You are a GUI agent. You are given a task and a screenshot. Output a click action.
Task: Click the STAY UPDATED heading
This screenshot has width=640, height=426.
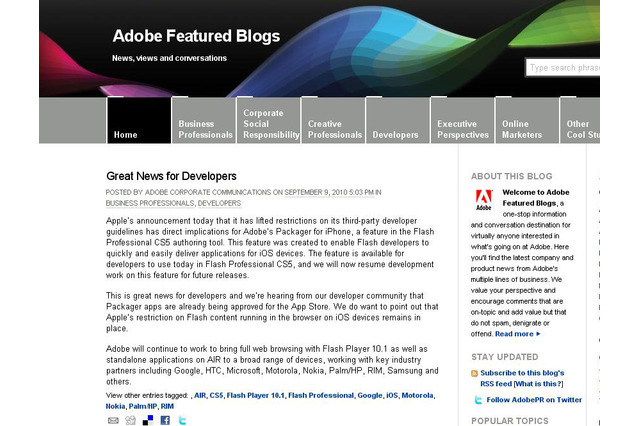tap(504, 357)
